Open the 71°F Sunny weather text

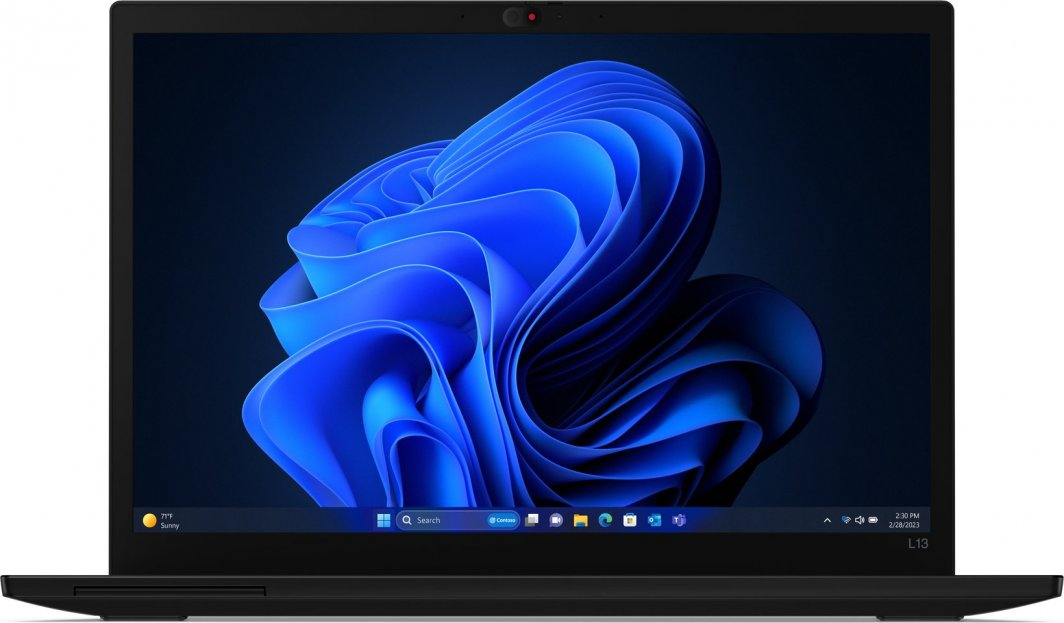point(168,520)
